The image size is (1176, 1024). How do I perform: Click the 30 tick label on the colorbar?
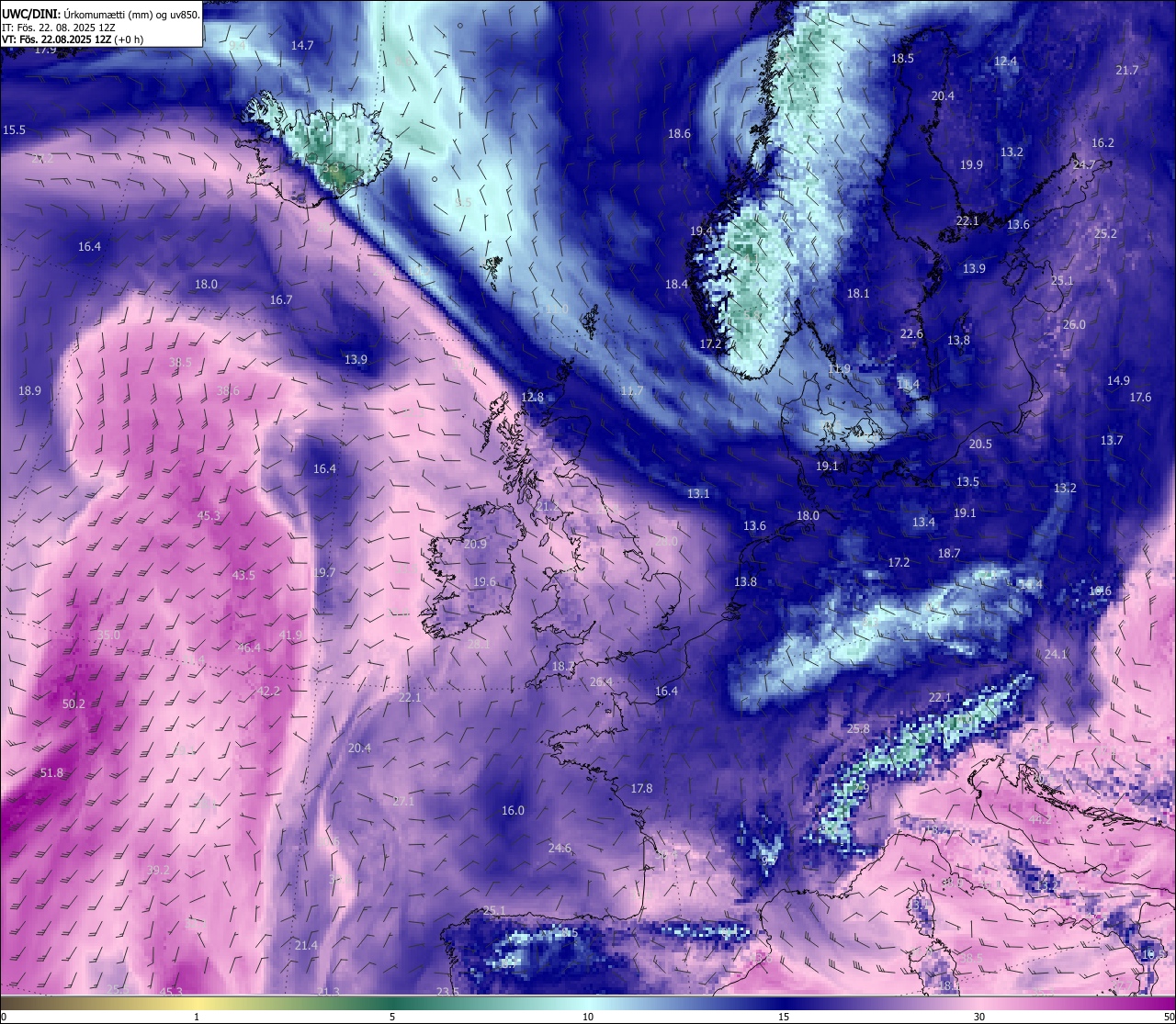coord(979,1017)
